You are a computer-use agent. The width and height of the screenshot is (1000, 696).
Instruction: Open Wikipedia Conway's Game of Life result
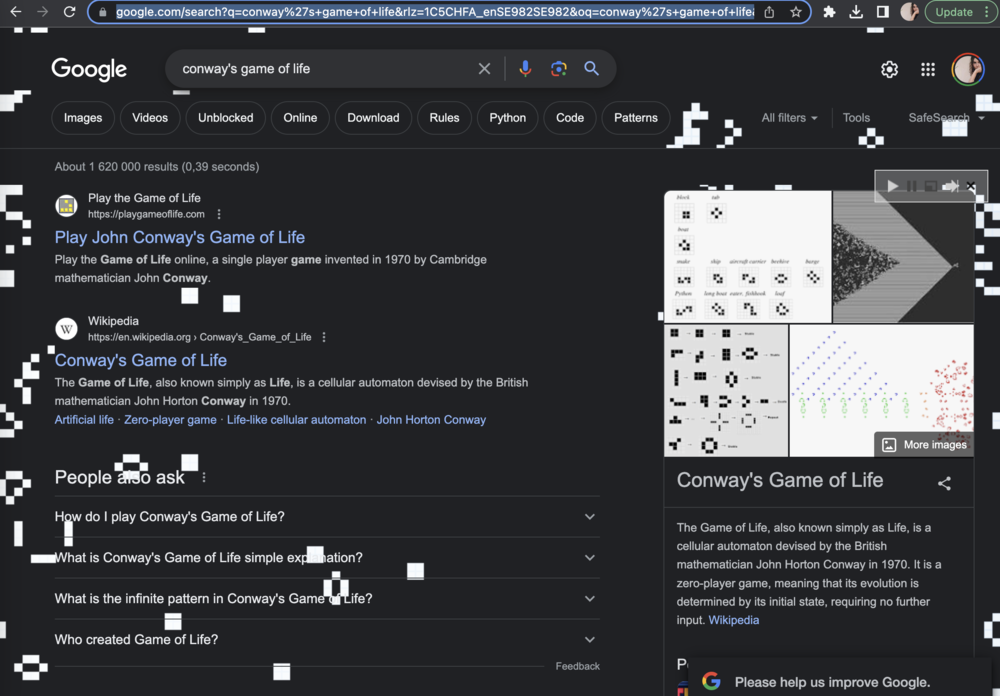141,360
